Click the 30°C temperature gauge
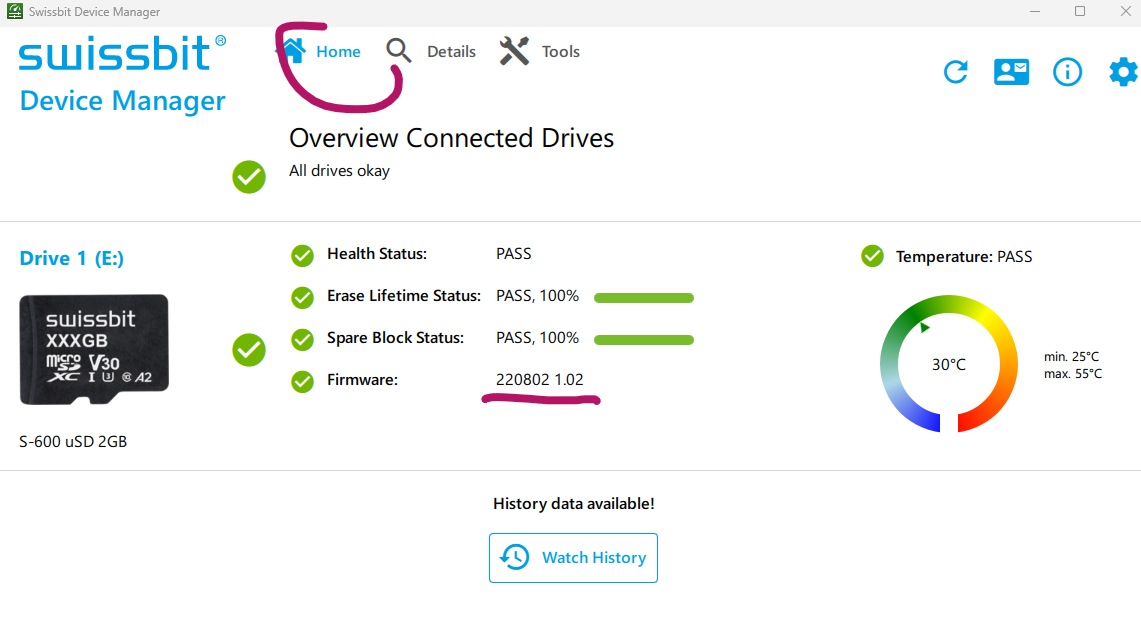1141x628 pixels. tap(948, 364)
